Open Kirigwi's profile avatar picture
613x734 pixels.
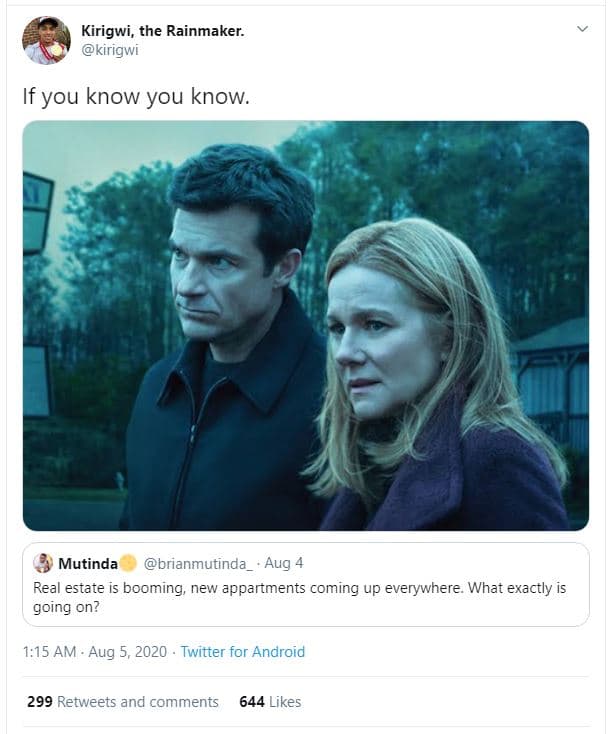(46, 40)
